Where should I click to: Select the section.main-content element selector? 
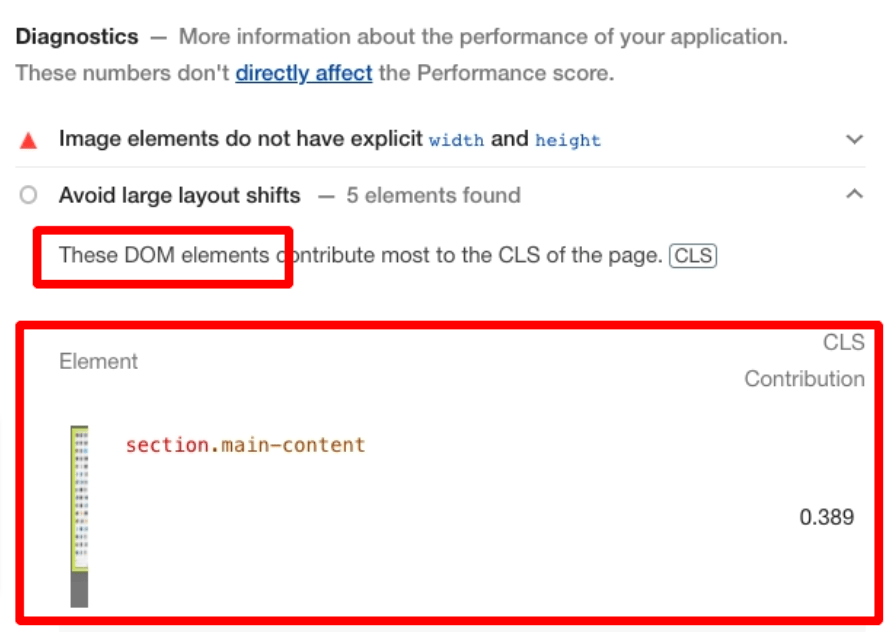tap(245, 445)
